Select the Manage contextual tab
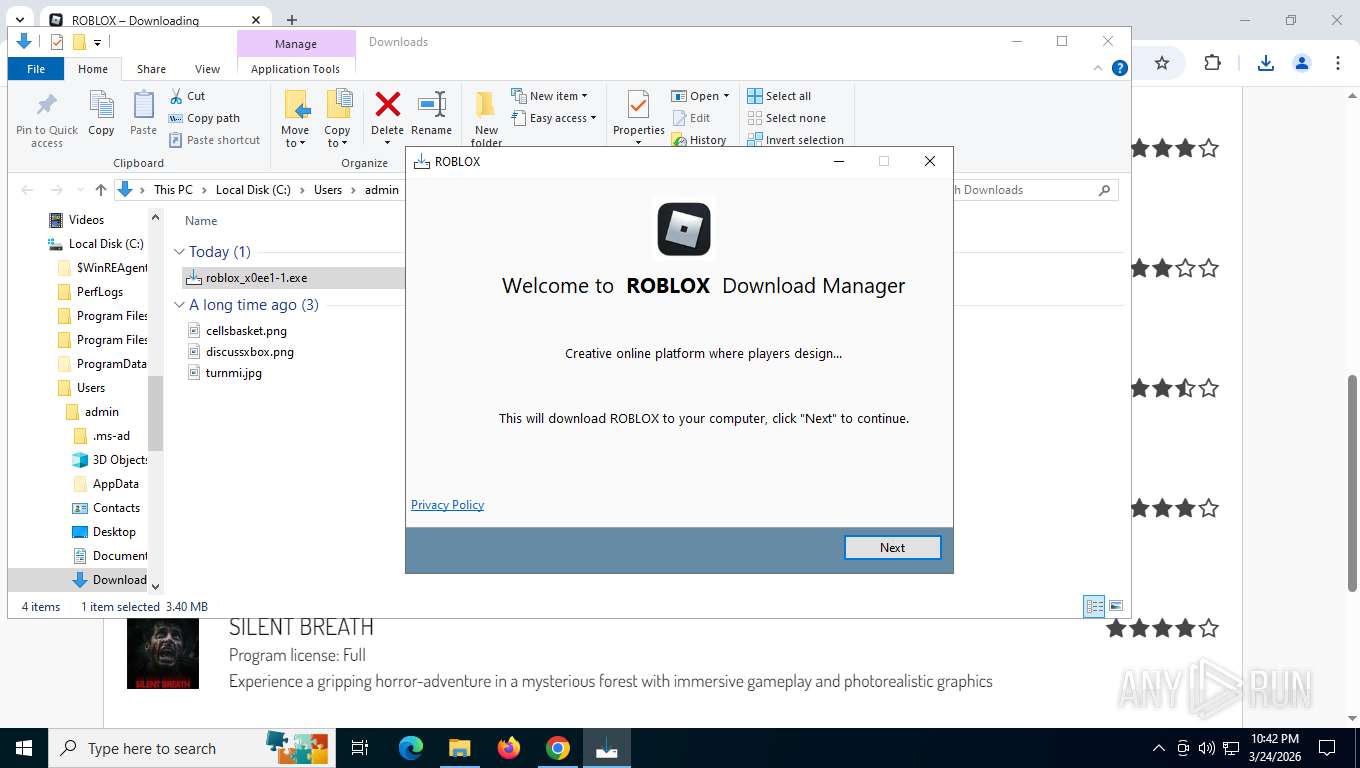 click(x=296, y=44)
